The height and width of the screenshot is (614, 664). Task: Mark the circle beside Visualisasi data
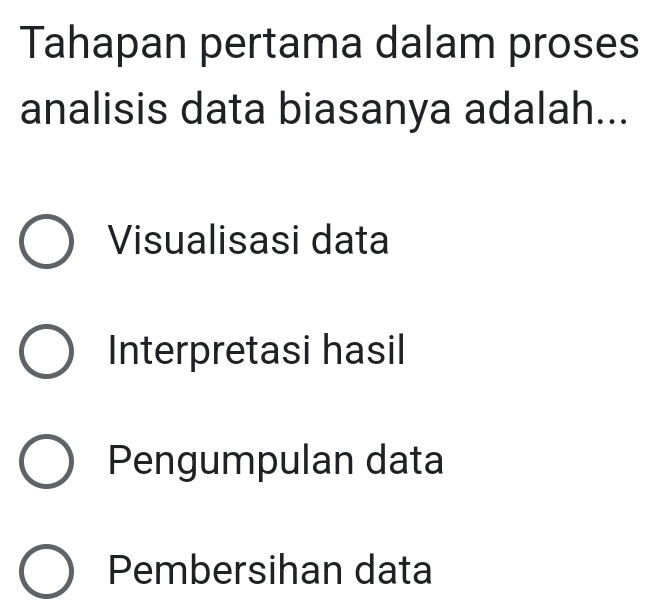[x=46, y=242]
